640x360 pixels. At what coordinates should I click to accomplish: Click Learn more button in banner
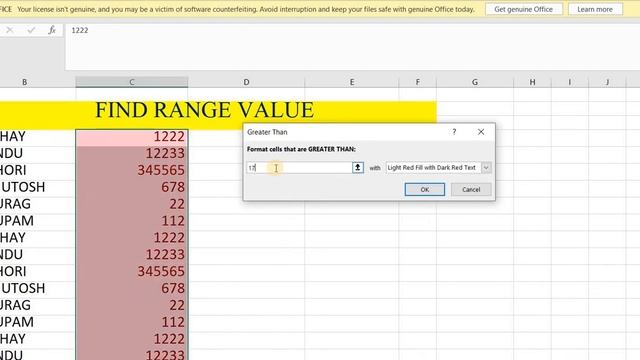[x=595, y=9]
